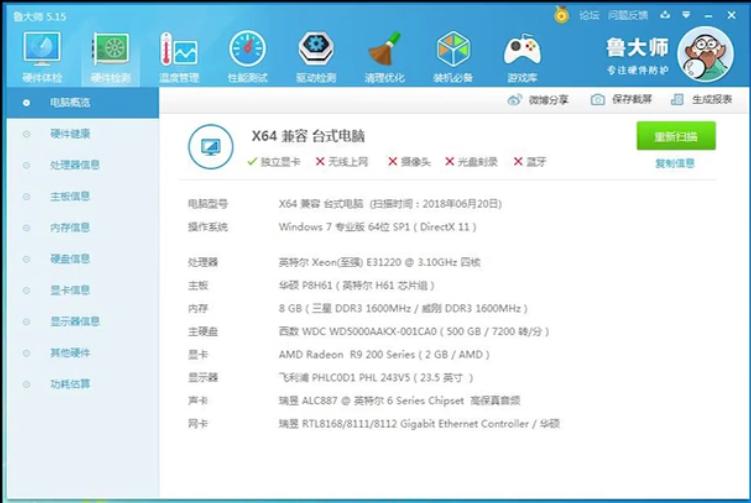The image size is (751, 503).
Task: Click the PHL 243V5 monitor value
Action: [376, 377]
